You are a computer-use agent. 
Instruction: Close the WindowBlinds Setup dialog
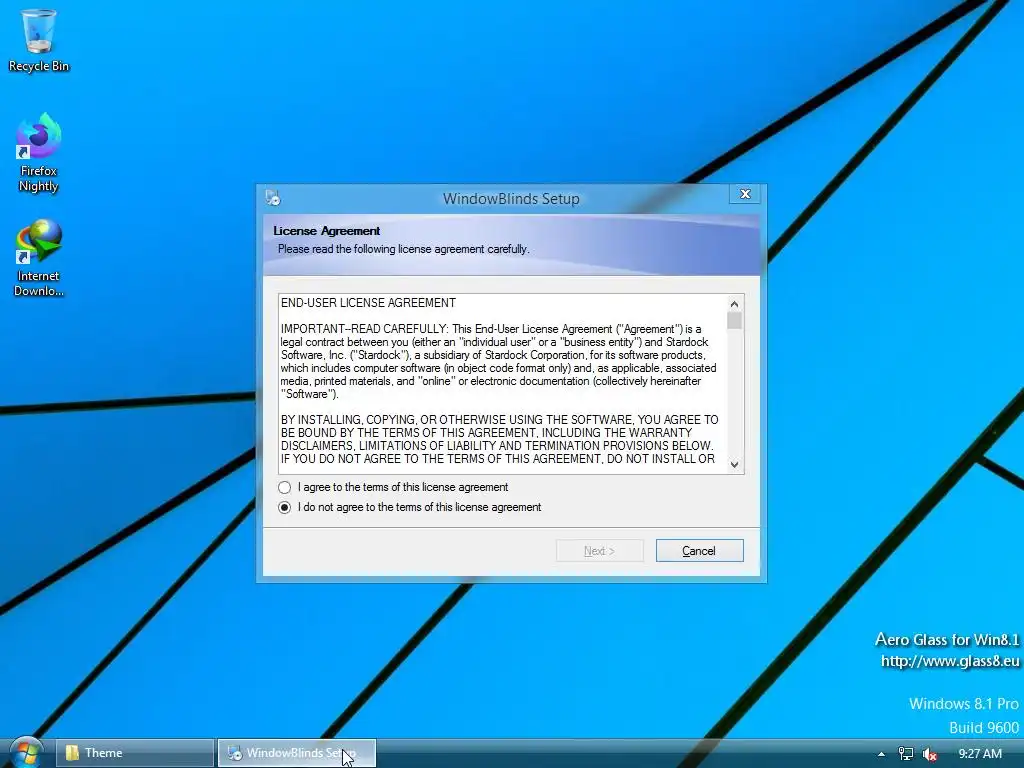(745, 194)
